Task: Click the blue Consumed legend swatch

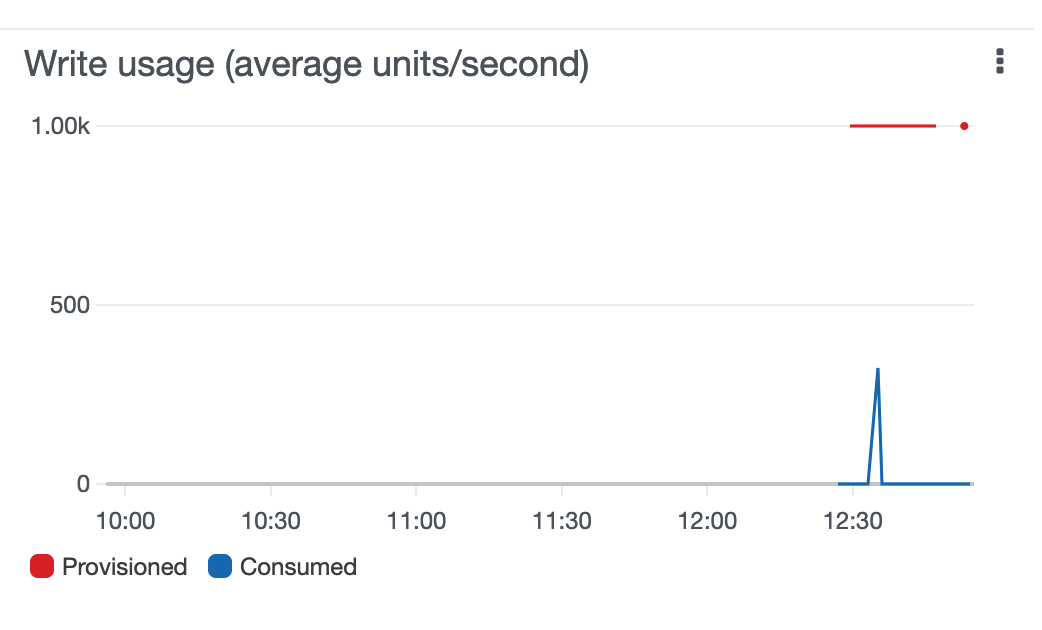Action: click(220, 566)
